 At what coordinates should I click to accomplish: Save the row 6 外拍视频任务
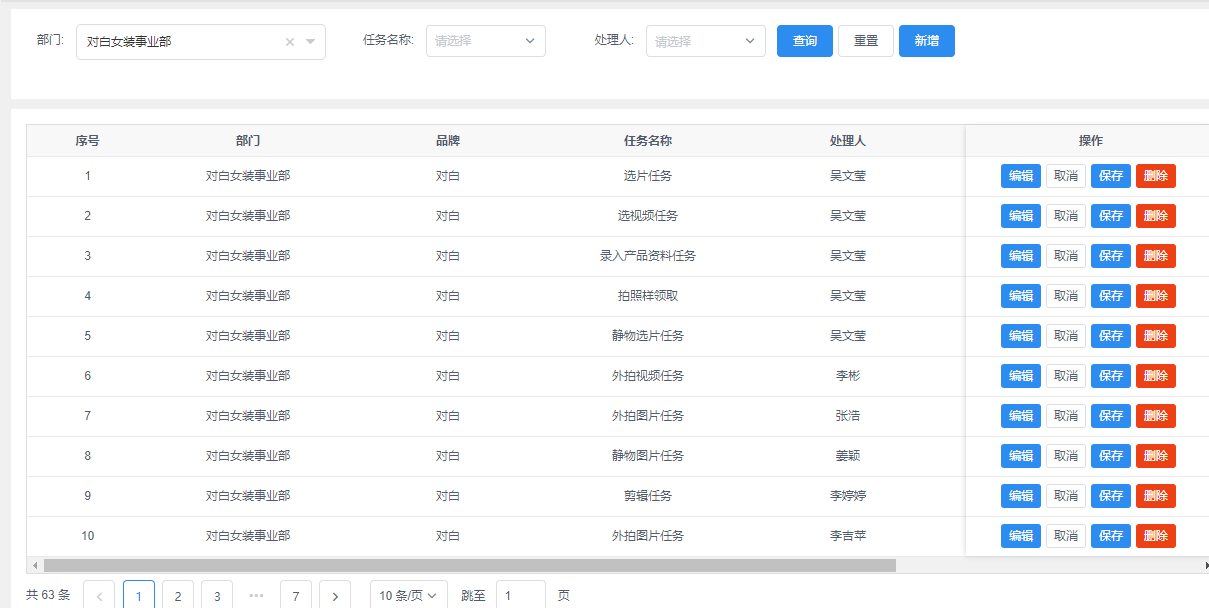click(x=1111, y=376)
